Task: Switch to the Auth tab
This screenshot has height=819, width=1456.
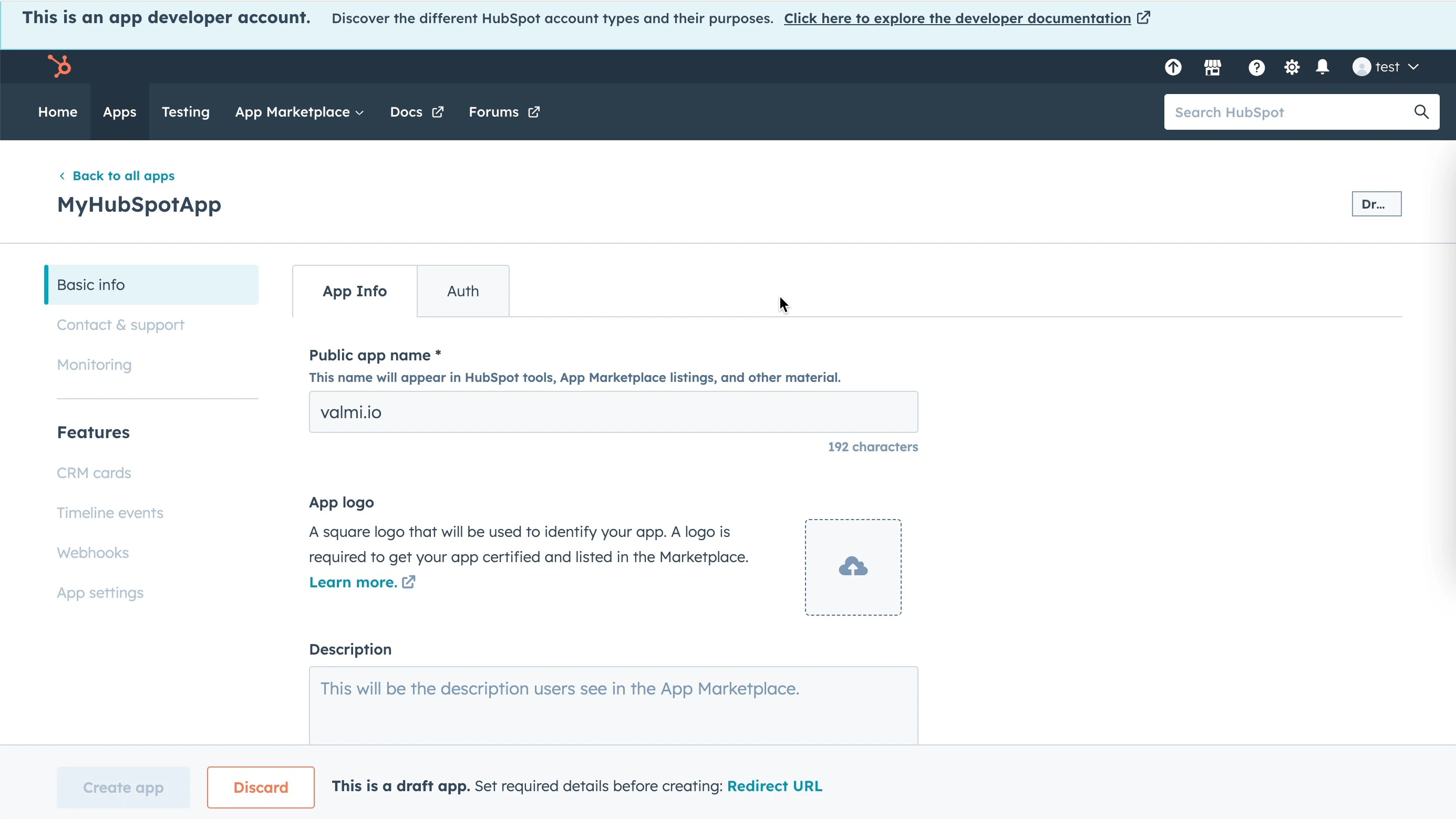Action: tap(462, 291)
